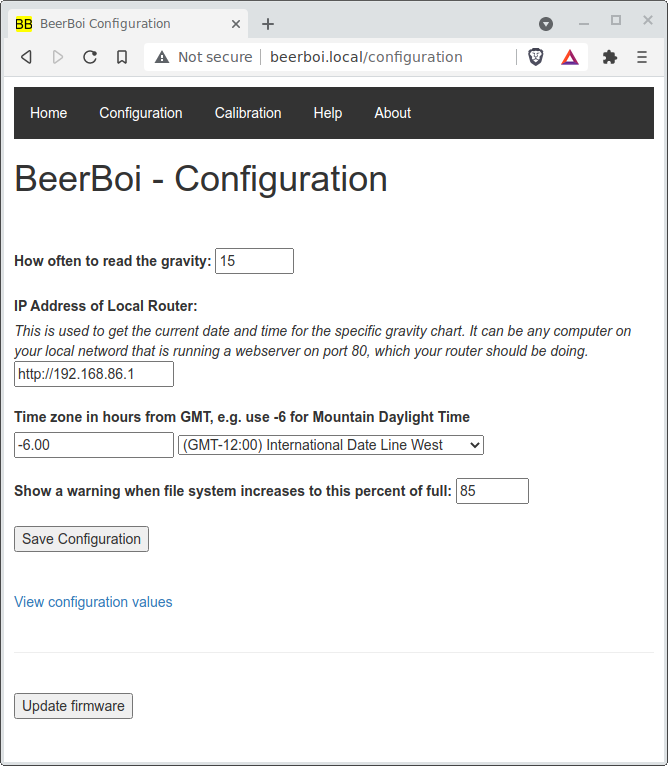Go to the Home menu item
This screenshot has width=668, height=766.
pyautogui.click(x=49, y=113)
